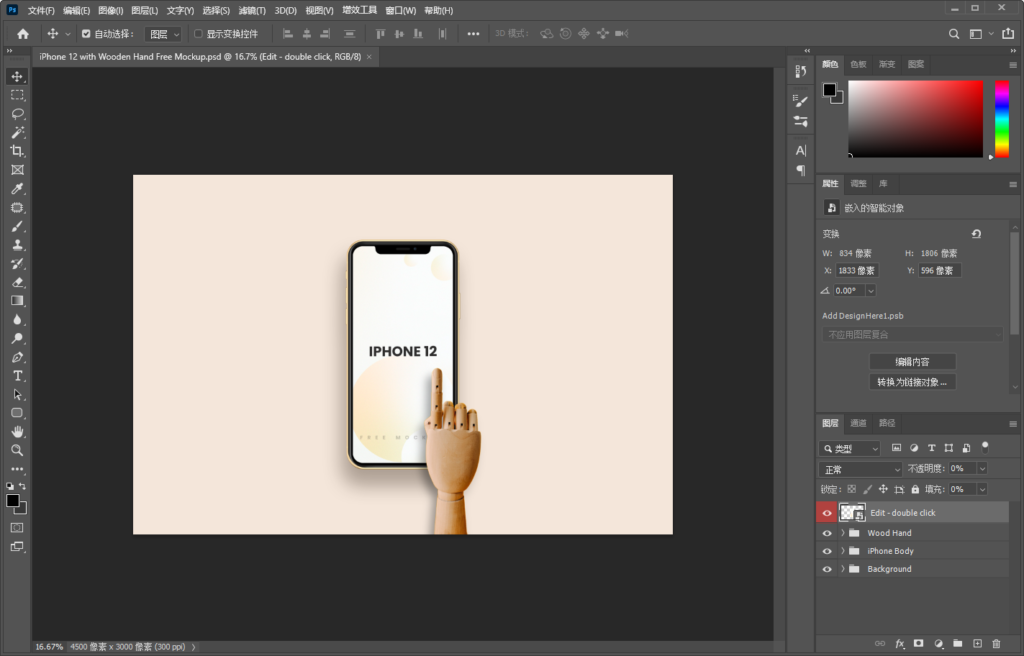Add a layer mask icon
This screenshot has height=656, width=1024.
(x=919, y=644)
